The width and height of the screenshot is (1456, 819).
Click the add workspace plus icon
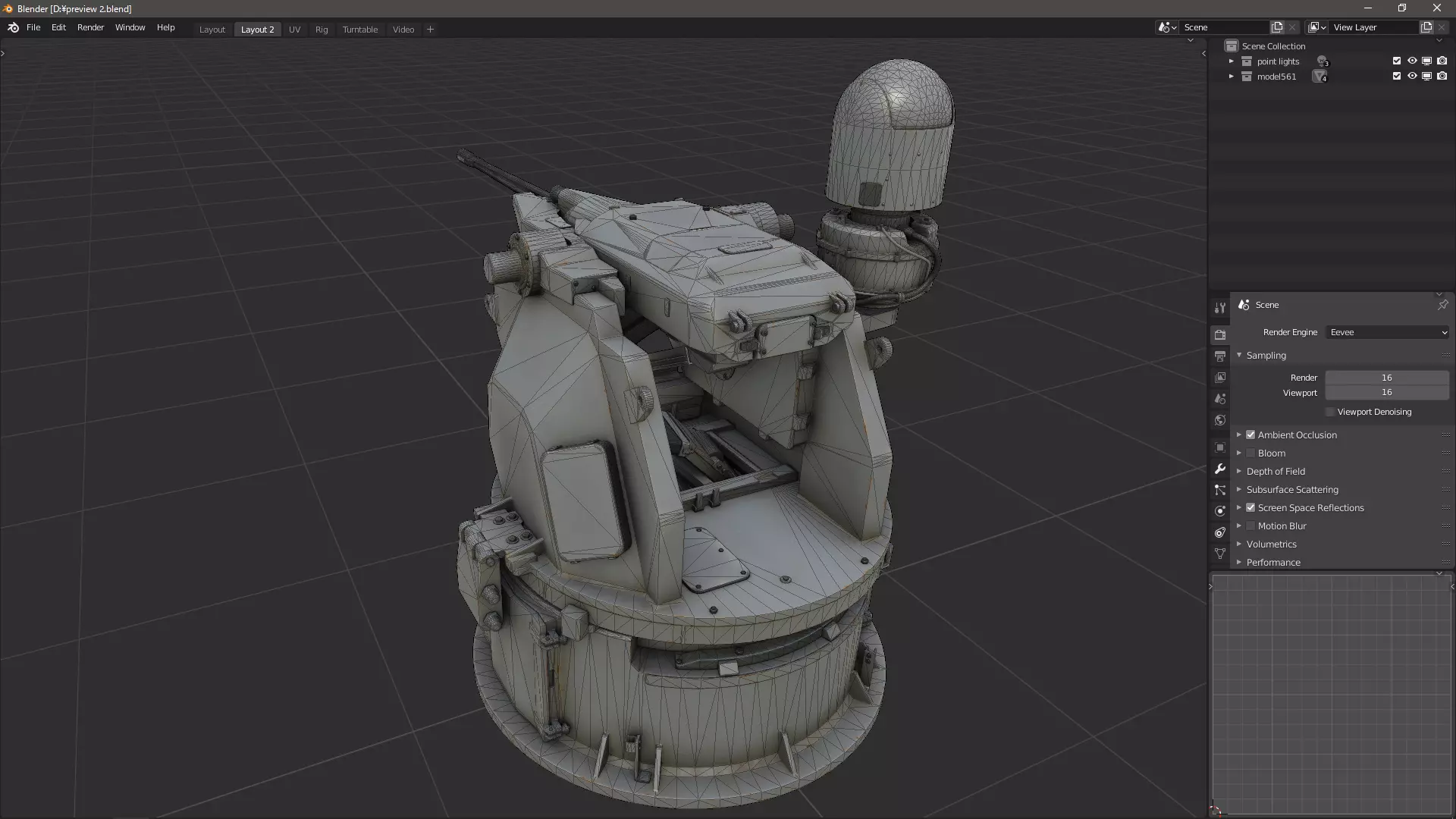click(x=430, y=29)
